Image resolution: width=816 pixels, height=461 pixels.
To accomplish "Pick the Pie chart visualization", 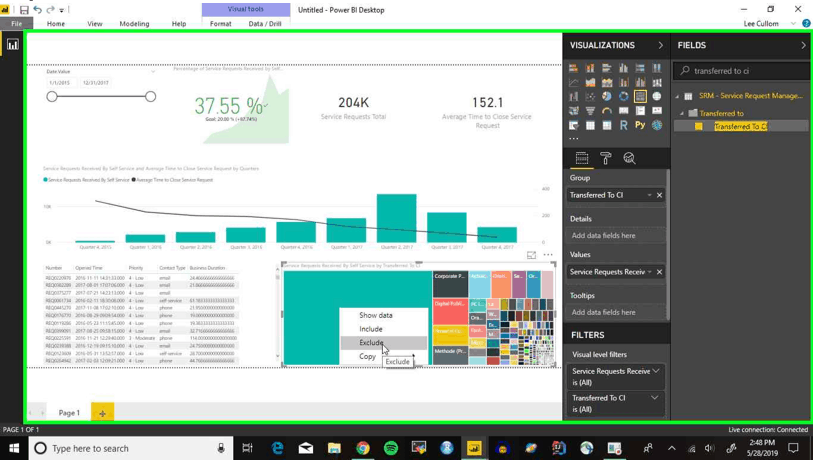I will click(607, 96).
